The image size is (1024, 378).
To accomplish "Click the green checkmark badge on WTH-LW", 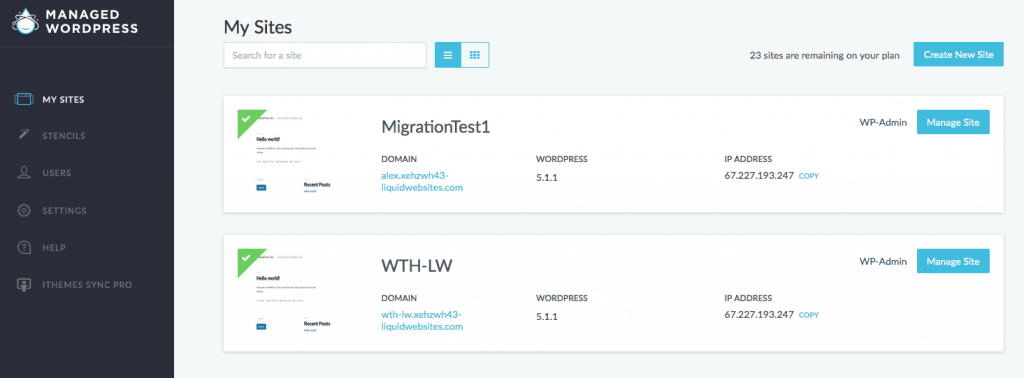I will point(248,259).
